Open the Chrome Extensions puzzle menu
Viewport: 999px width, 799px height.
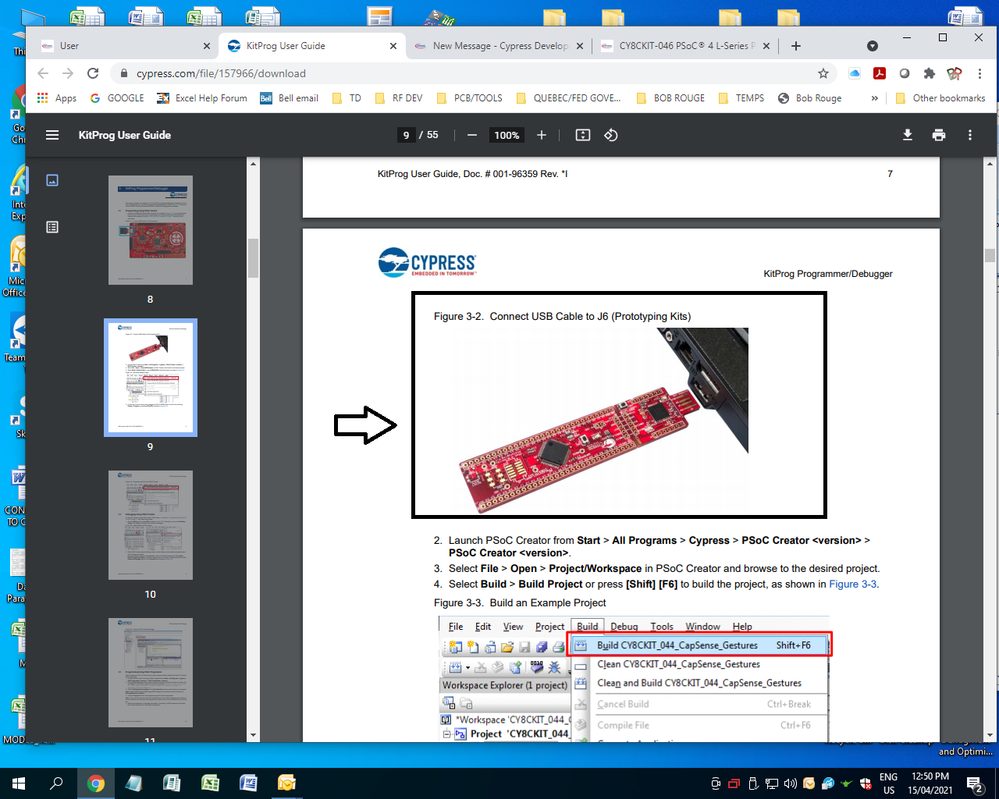coord(929,73)
